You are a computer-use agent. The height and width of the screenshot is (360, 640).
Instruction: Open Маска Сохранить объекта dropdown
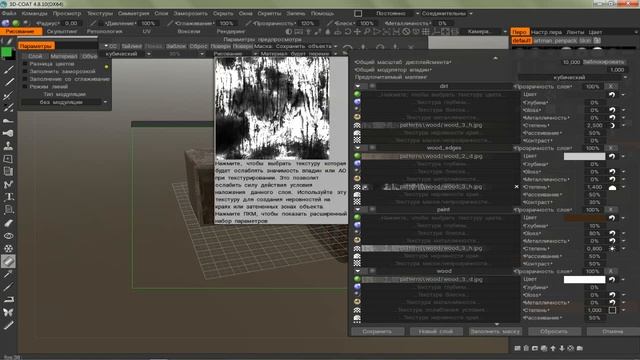tap(296, 46)
